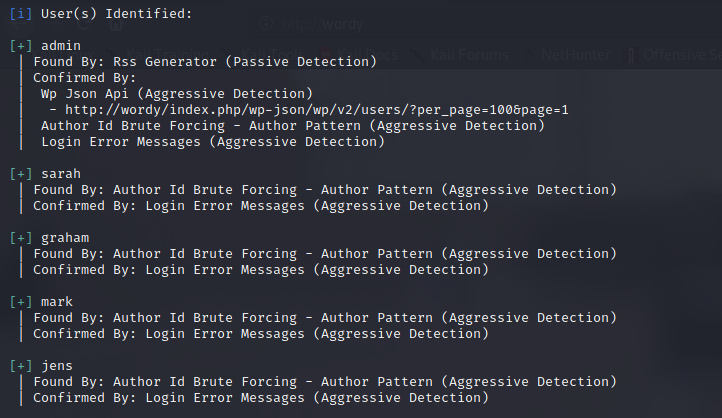Click the faint home icon in browser toolbar
This screenshot has height=418, width=722.
[116, 23]
